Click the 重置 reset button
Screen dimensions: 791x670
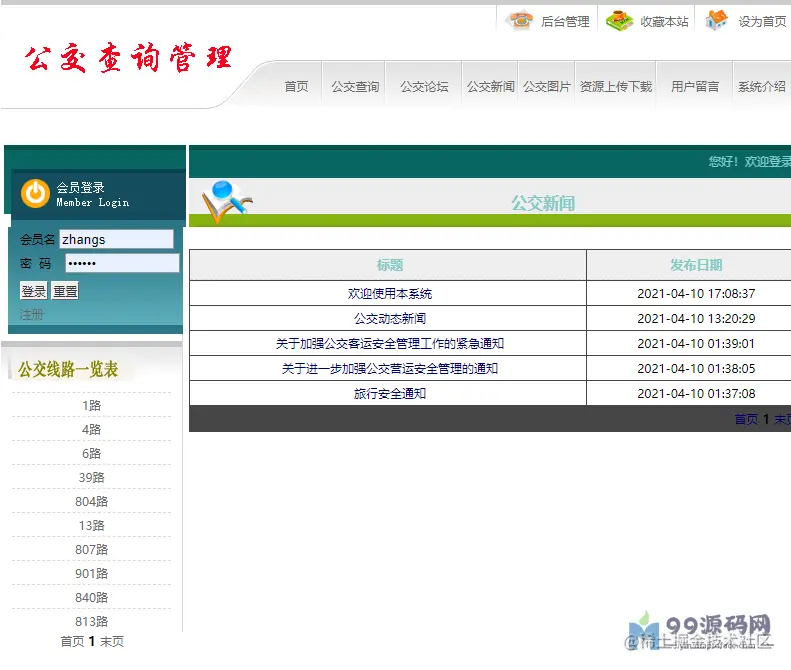(65, 291)
